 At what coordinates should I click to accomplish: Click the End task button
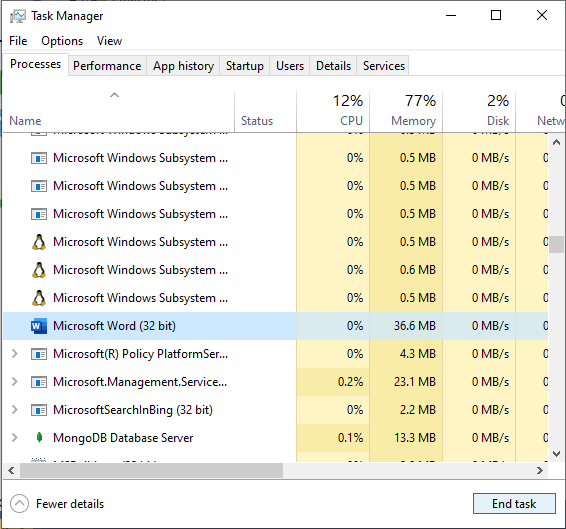pyautogui.click(x=514, y=503)
